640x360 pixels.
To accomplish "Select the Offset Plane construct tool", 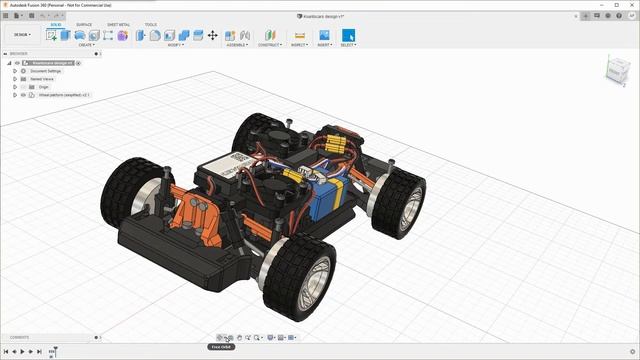I will click(x=270, y=36).
